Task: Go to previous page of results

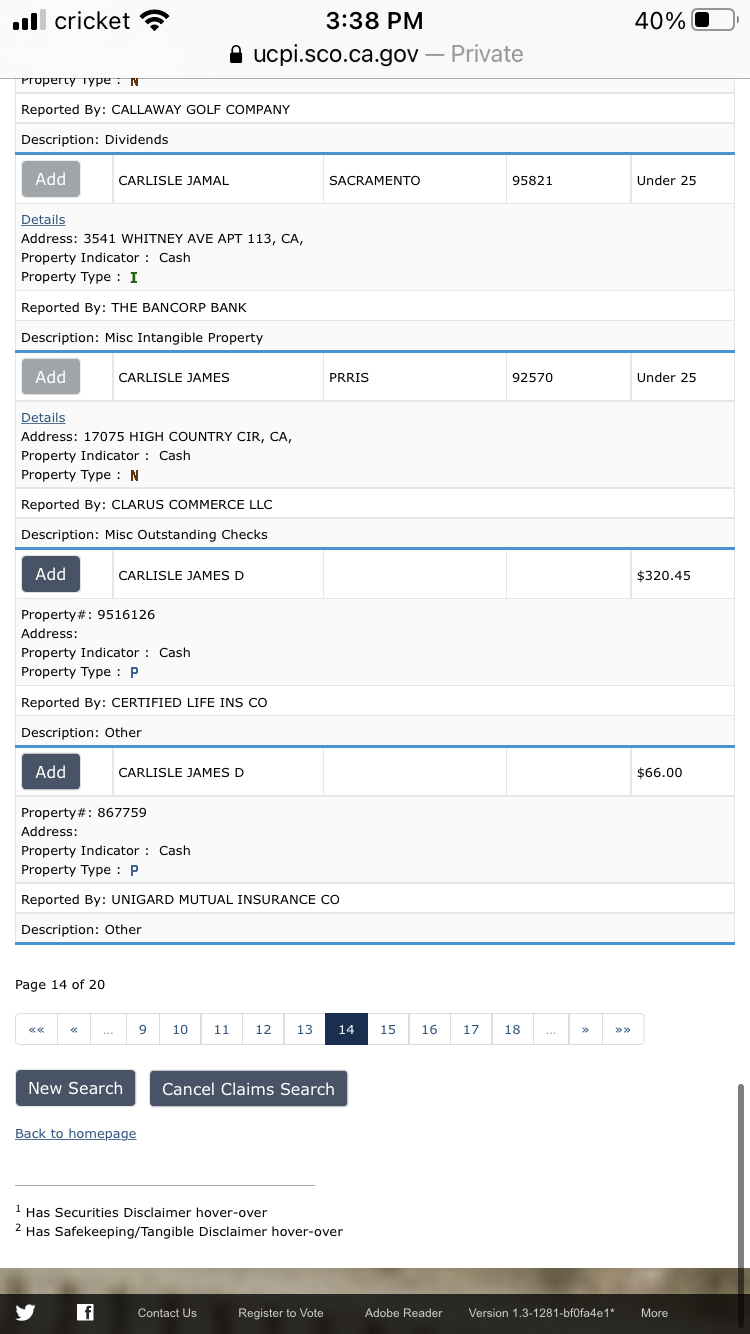Action: [74, 1029]
